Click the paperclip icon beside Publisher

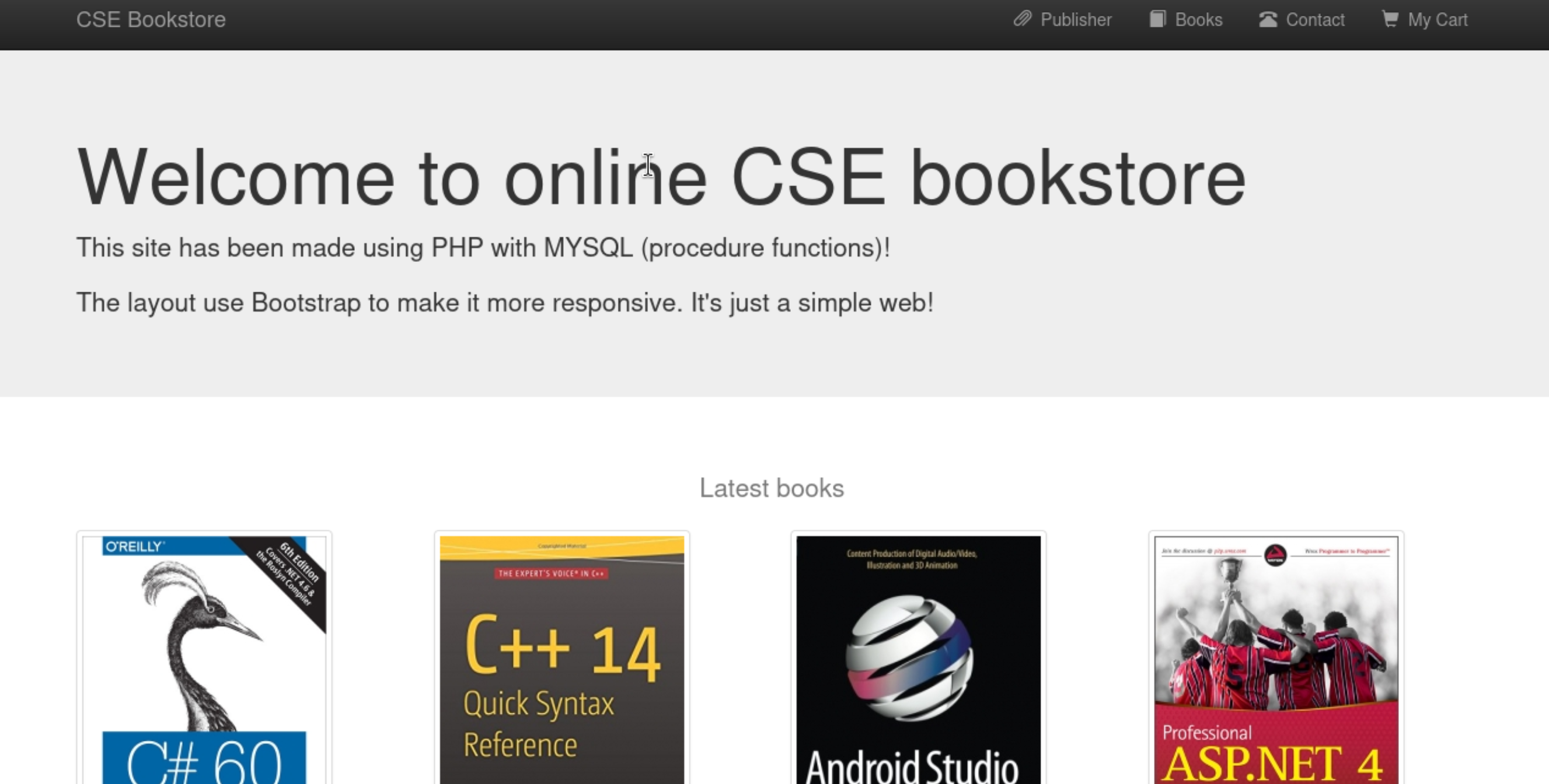pos(1022,19)
